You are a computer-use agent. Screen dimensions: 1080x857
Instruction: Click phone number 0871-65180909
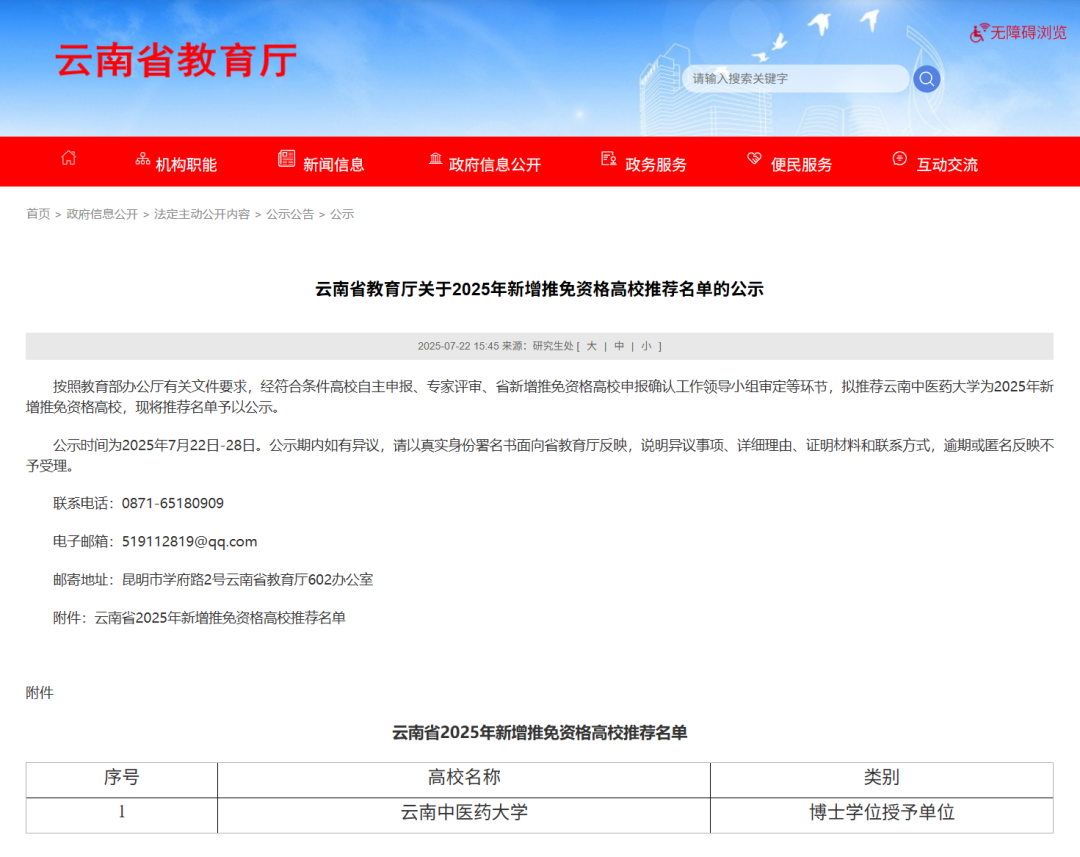pos(173,504)
